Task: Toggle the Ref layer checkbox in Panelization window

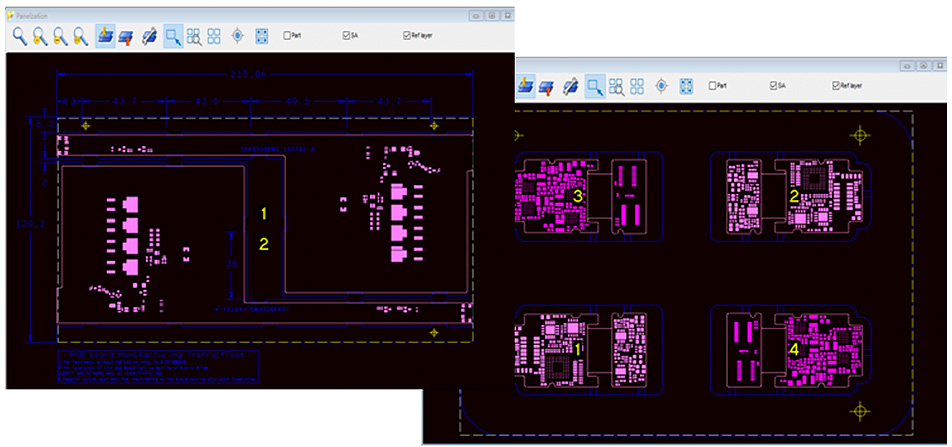Action: pos(406,36)
